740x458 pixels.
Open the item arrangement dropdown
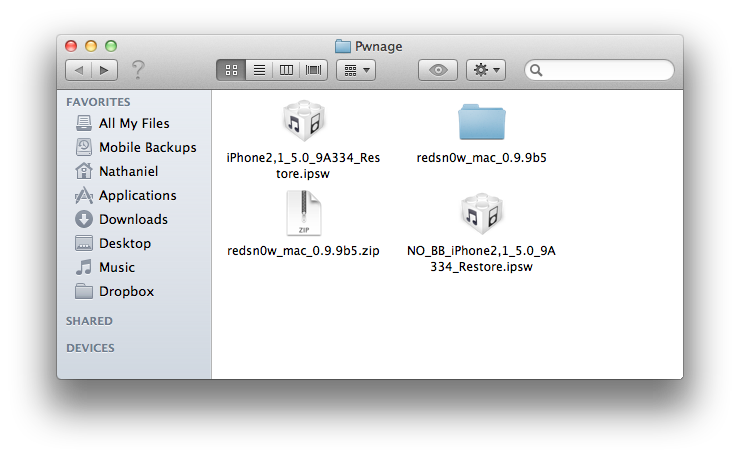(356, 70)
